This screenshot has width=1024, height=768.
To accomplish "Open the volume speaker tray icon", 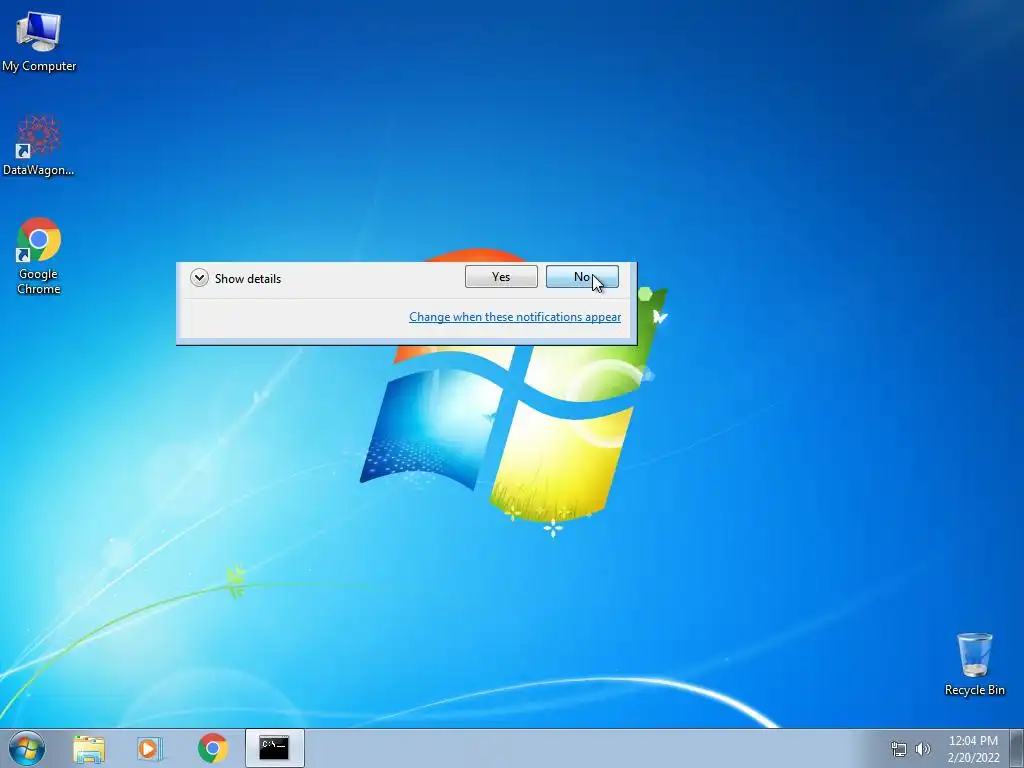I will [922, 749].
